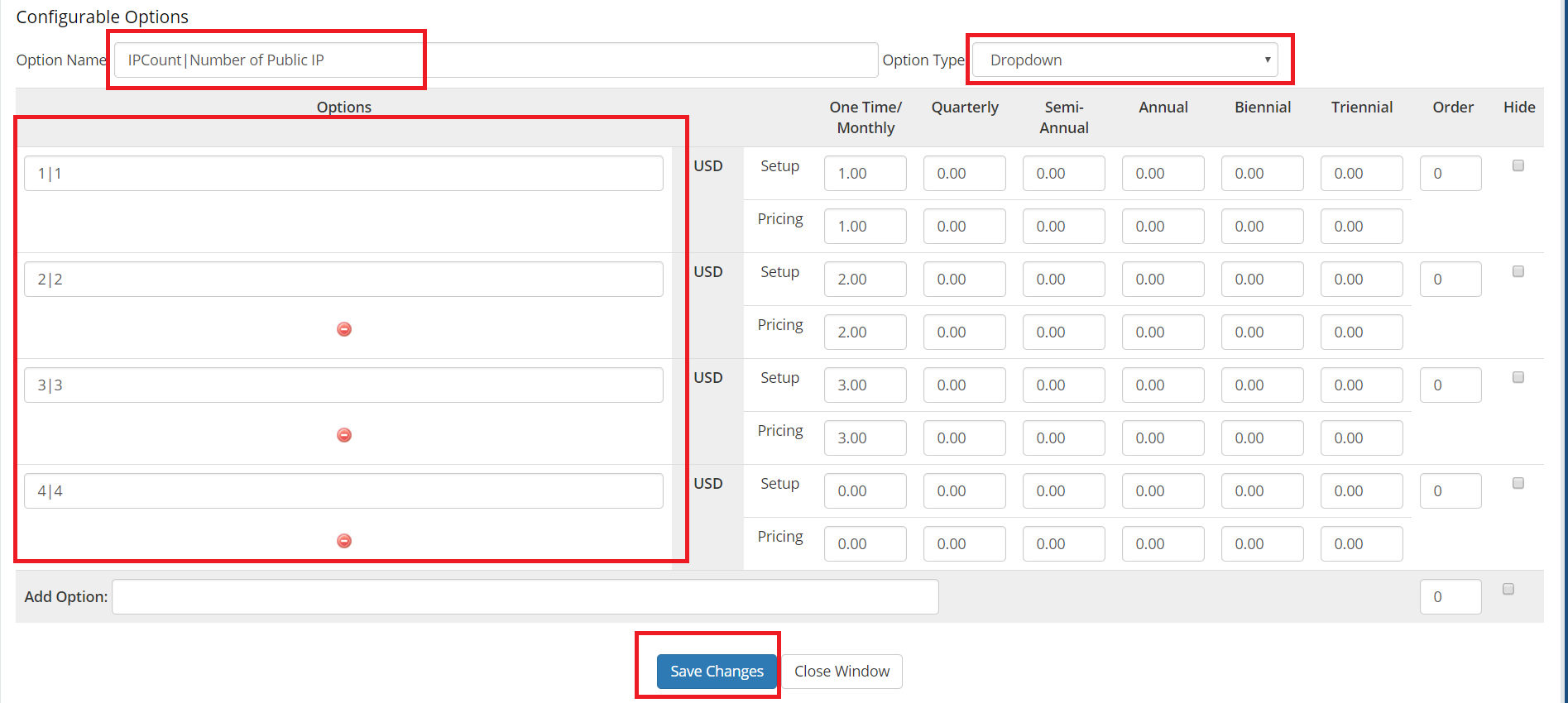Edit 4|4 Setup Semi-Annual field
Viewport: 1568px width, 703px height.
point(1064,491)
